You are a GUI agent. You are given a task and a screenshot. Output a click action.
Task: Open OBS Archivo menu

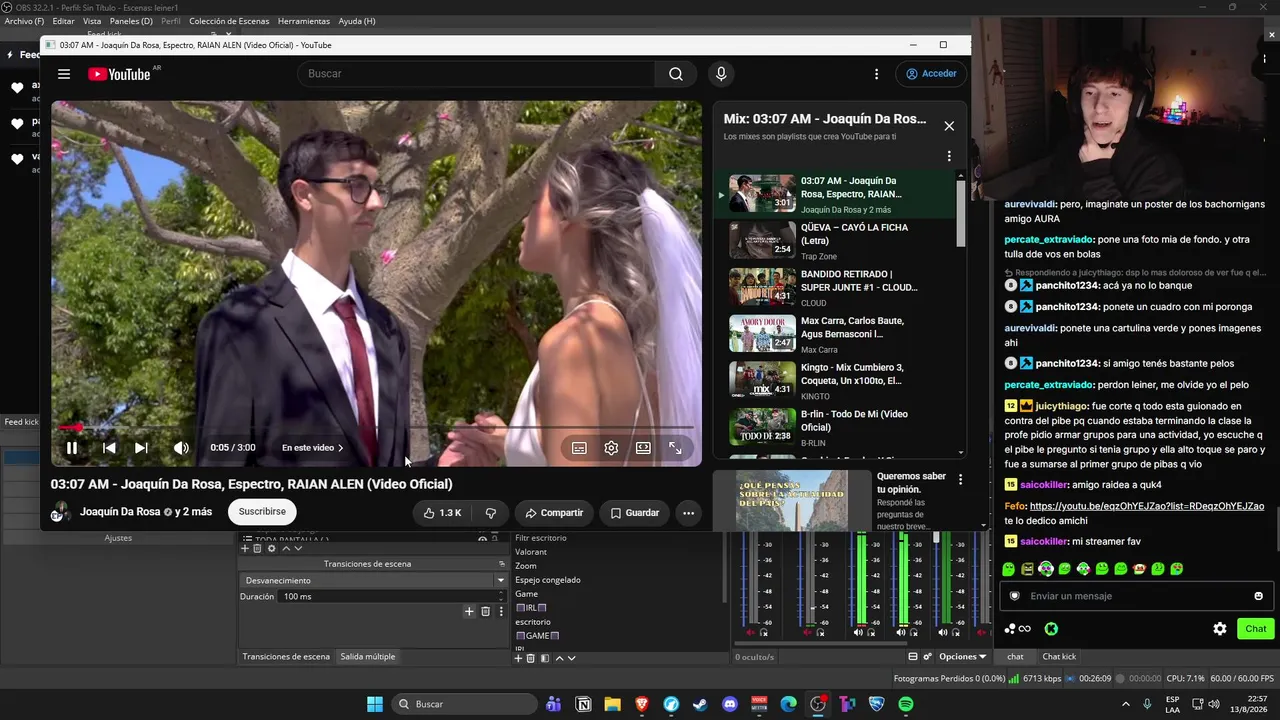[x=25, y=21]
